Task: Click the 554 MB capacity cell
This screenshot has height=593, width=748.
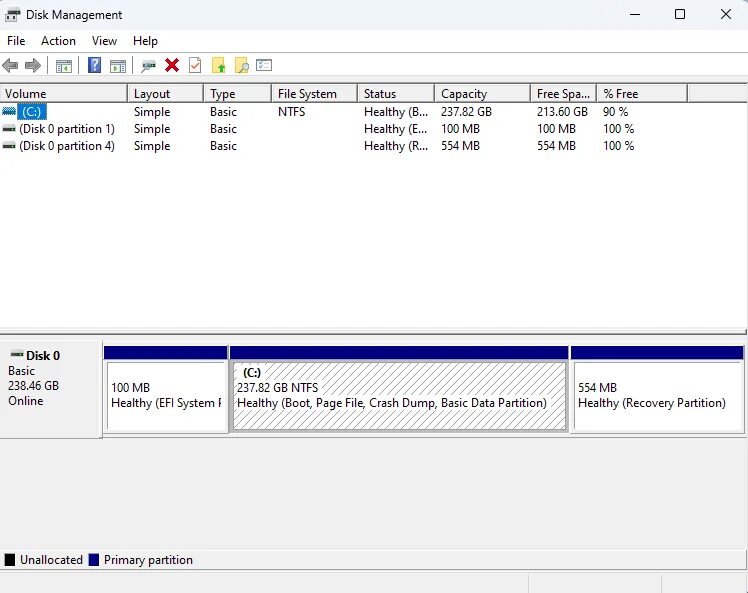Action: 460,146
